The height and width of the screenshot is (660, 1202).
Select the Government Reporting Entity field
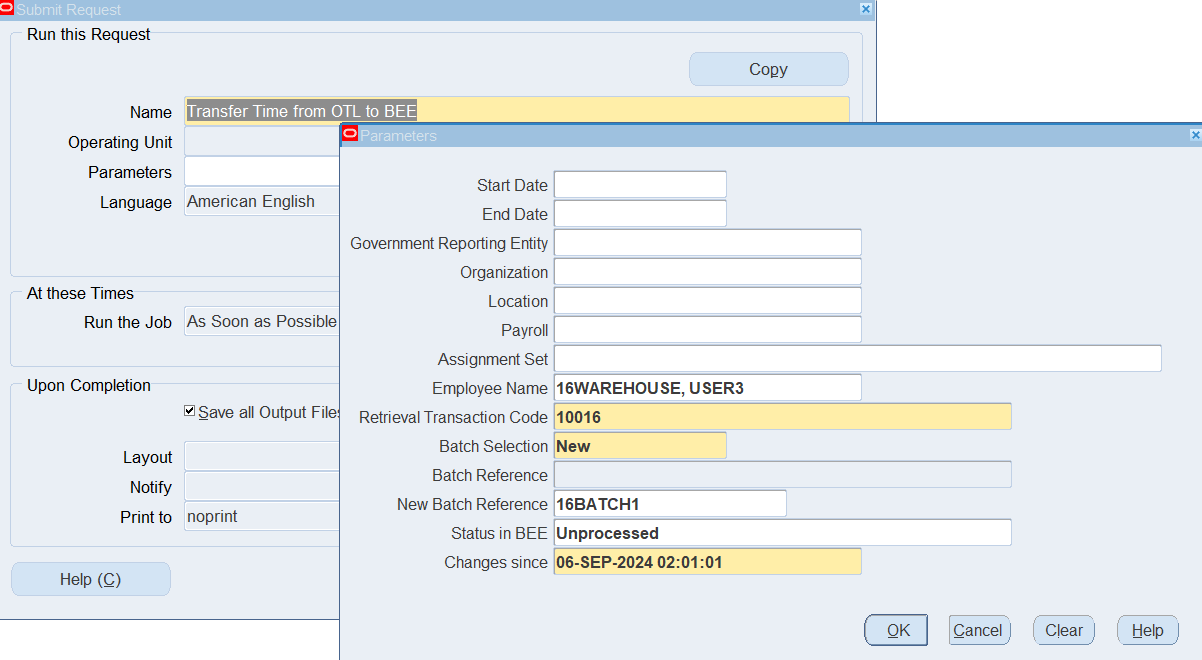tap(707, 243)
